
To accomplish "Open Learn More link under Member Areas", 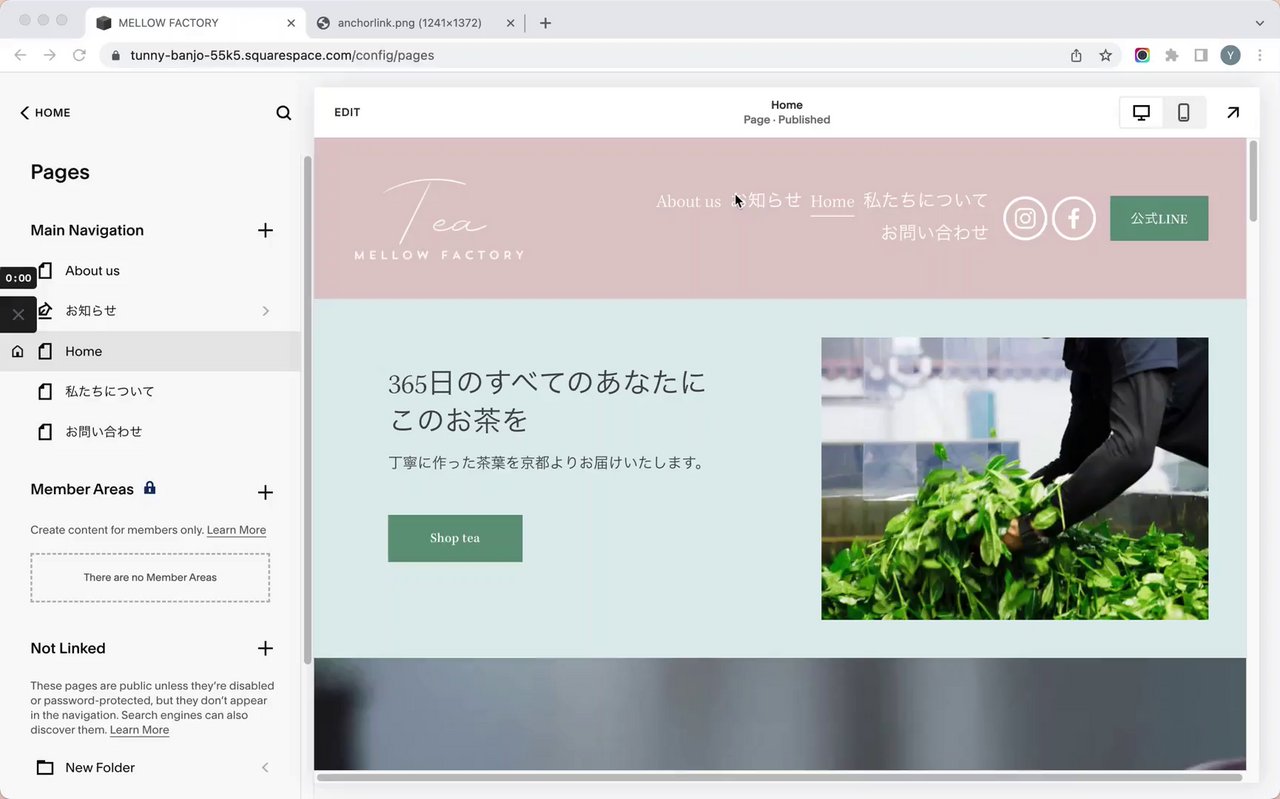I will 236,530.
